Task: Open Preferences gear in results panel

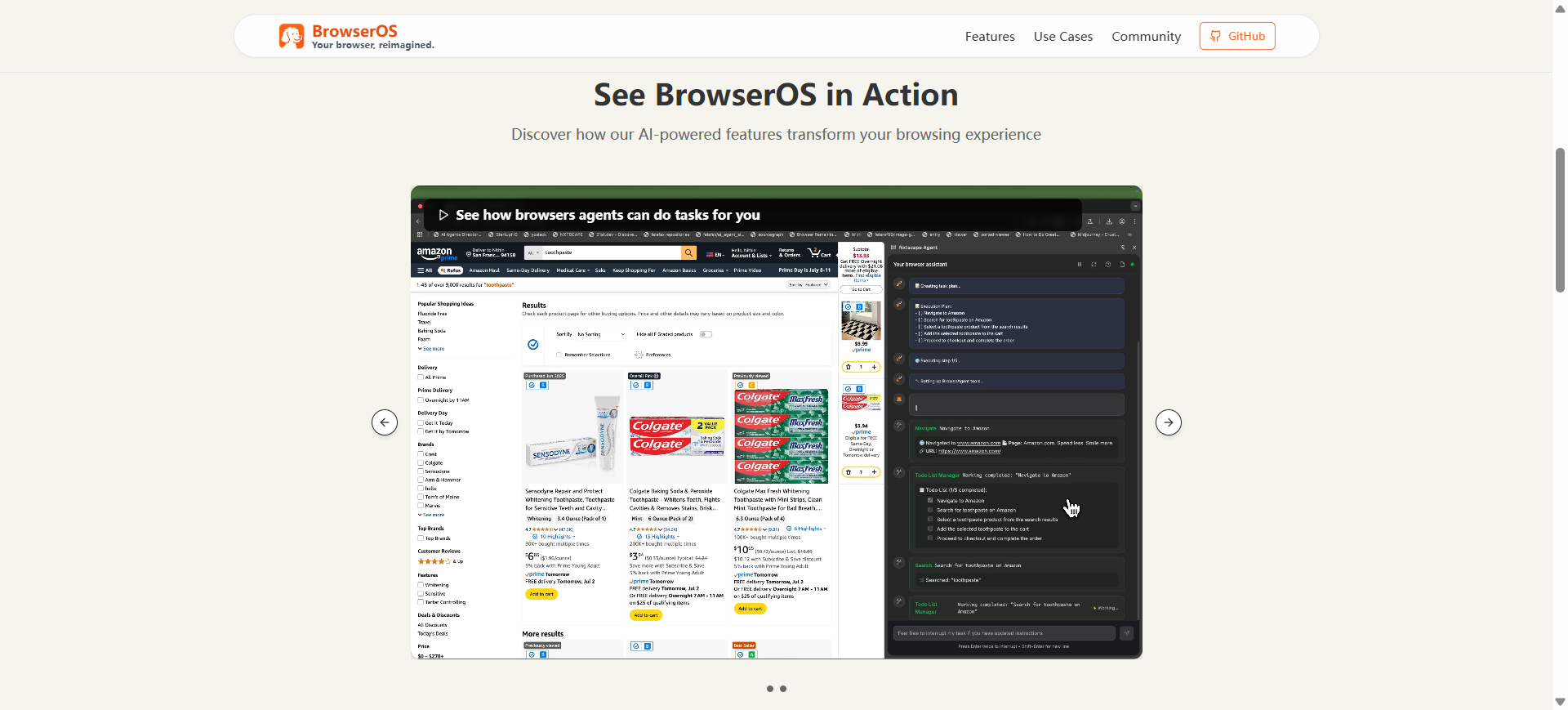Action: click(x=639, y=355)
